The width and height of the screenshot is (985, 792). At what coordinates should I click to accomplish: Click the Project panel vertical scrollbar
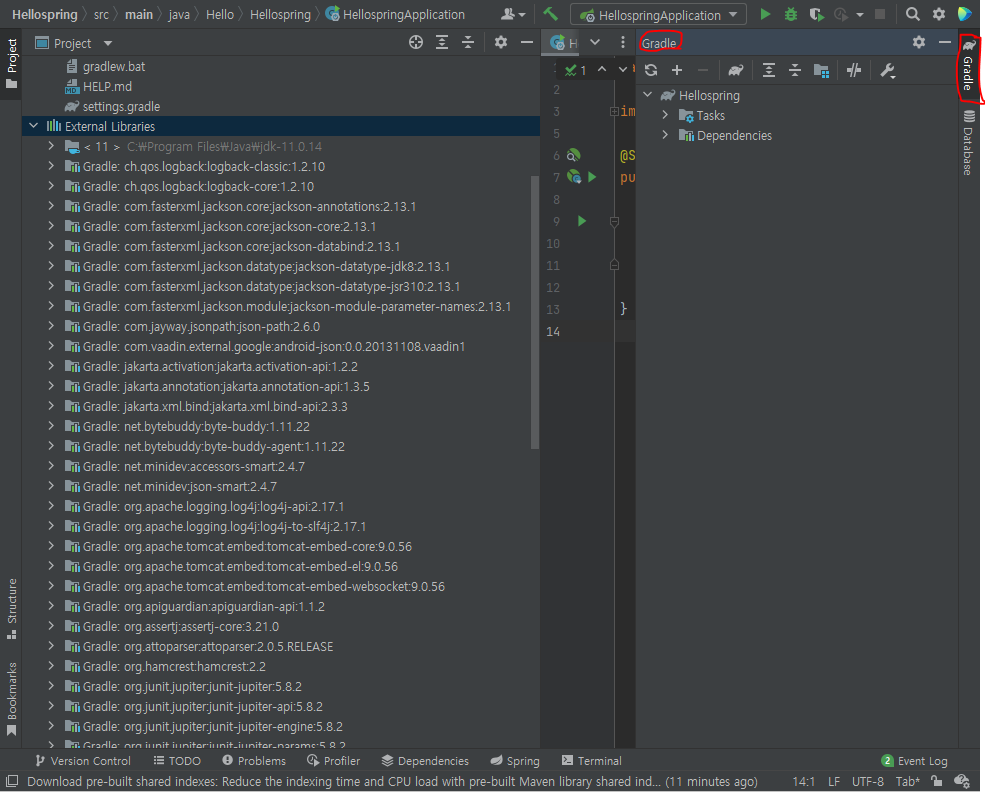[535, 312]
